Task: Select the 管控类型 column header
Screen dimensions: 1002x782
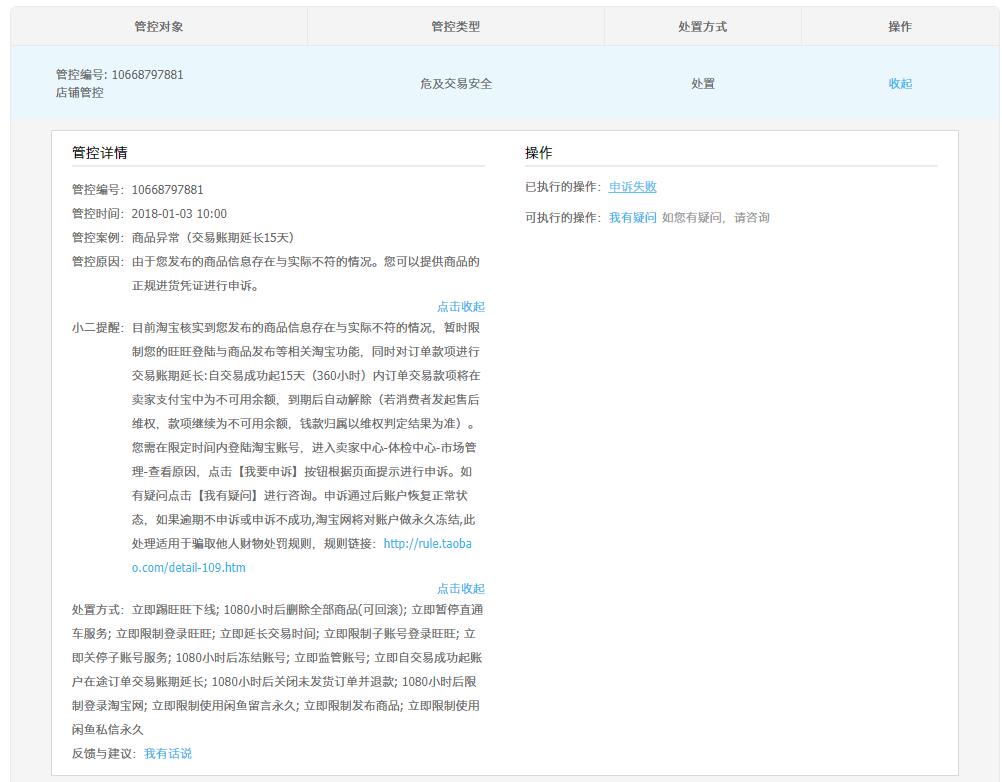Action: click(x=456, y=27)
